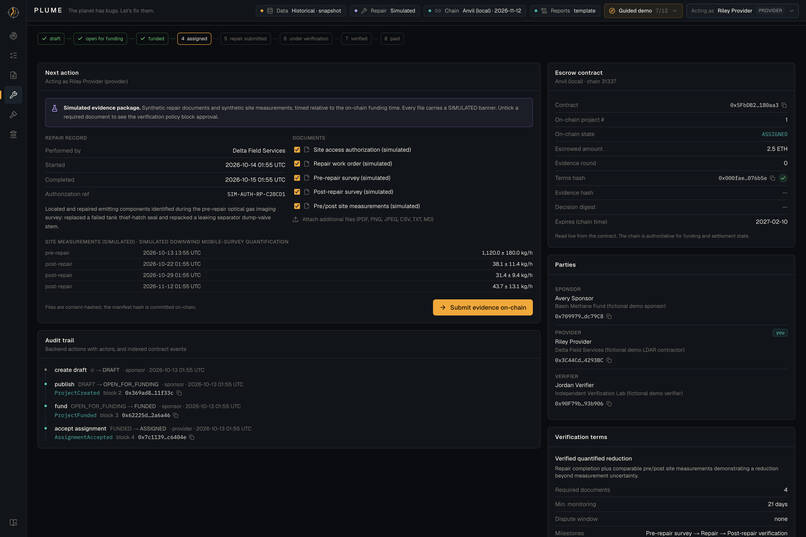This screenshot has width=806, height=537.
Task: Click the PLUME app title
Action: [x=48, y=11]
